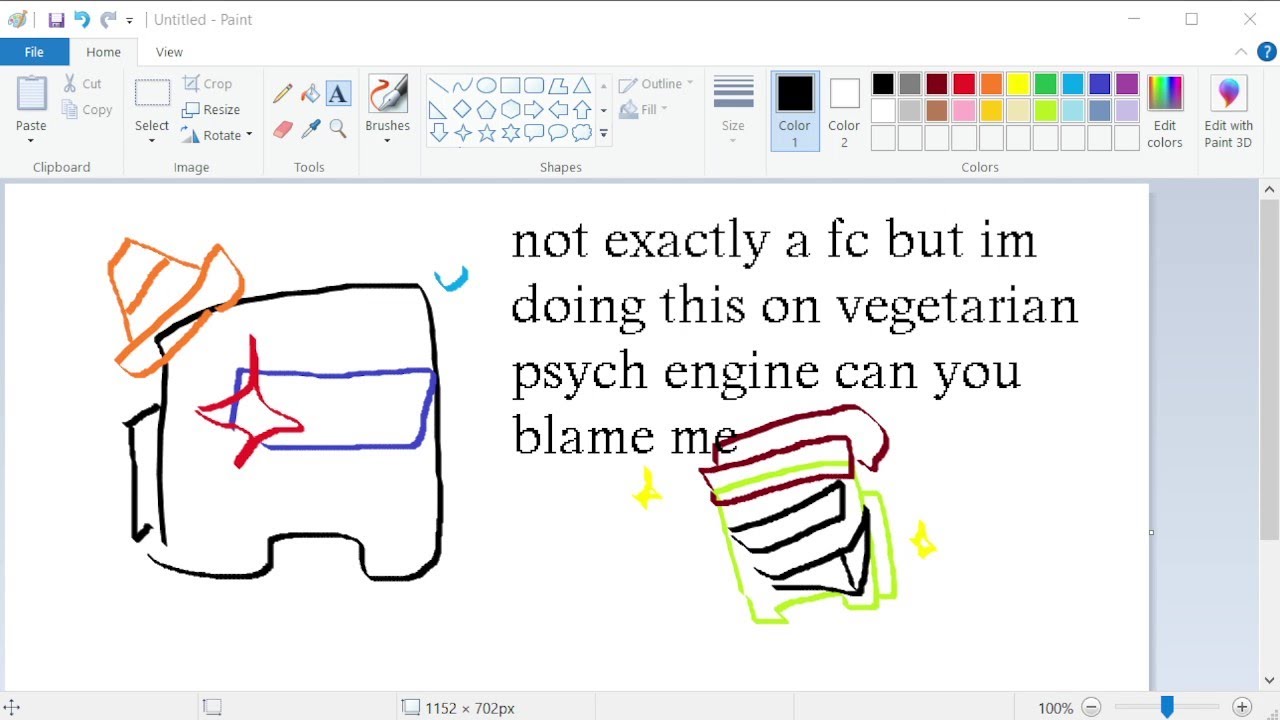The width and height of the screenshot is (1280, 720).
Task: Choose the Pentagon shape
Action: pyautogui.click(x=486, y=109)
